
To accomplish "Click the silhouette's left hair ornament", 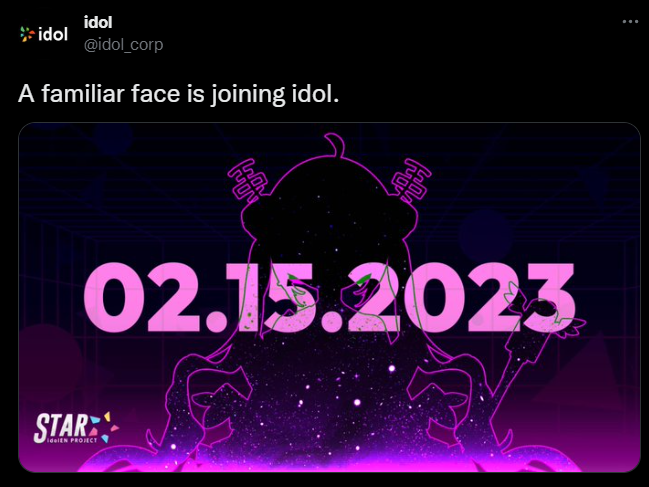I will (248, 180).
